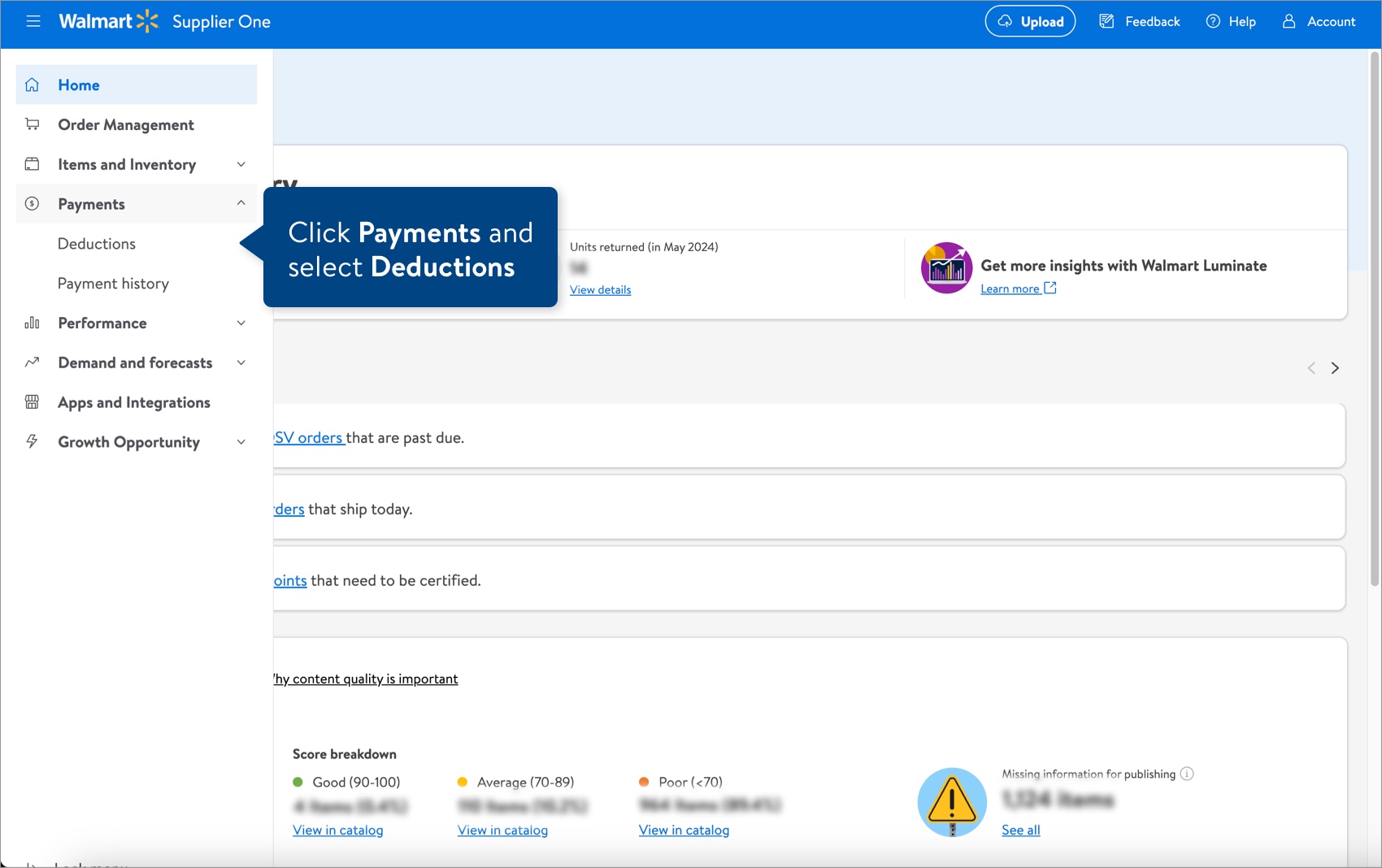
Task: Click the Payments dollar sign icon
Action: (32, 203)
